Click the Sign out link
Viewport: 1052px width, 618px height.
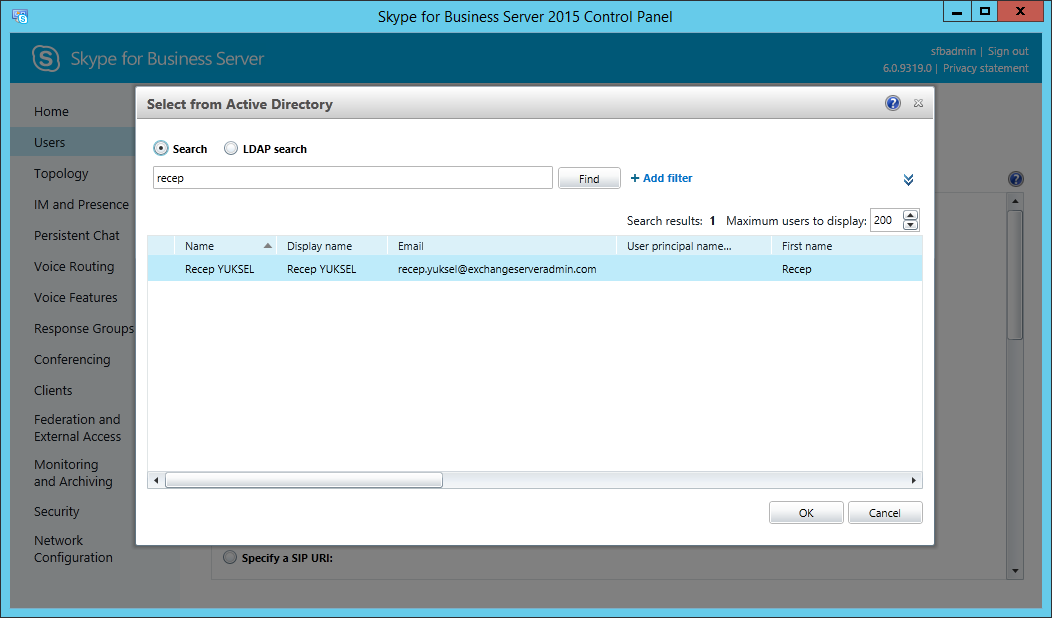pos(1008,51)
